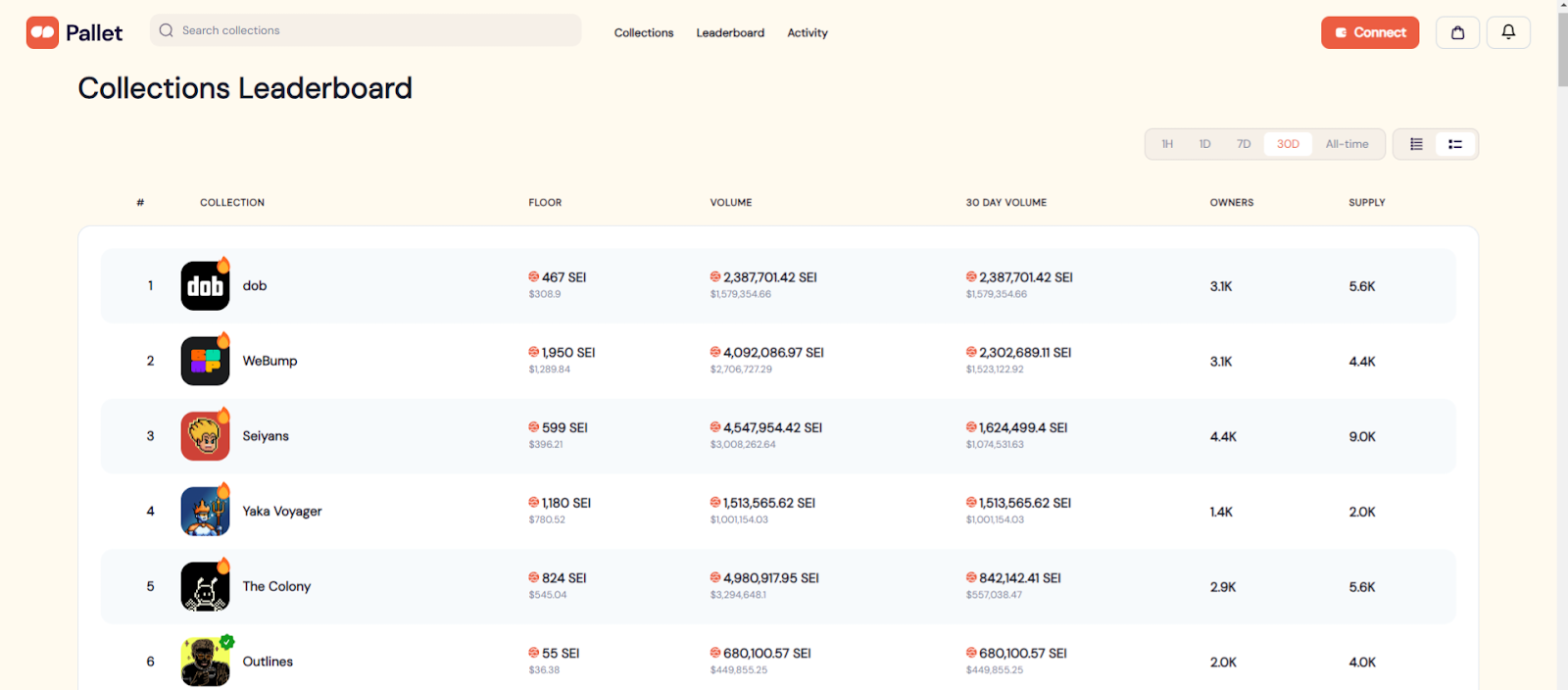Switch to detailed list view

[x=1455, y=144]
